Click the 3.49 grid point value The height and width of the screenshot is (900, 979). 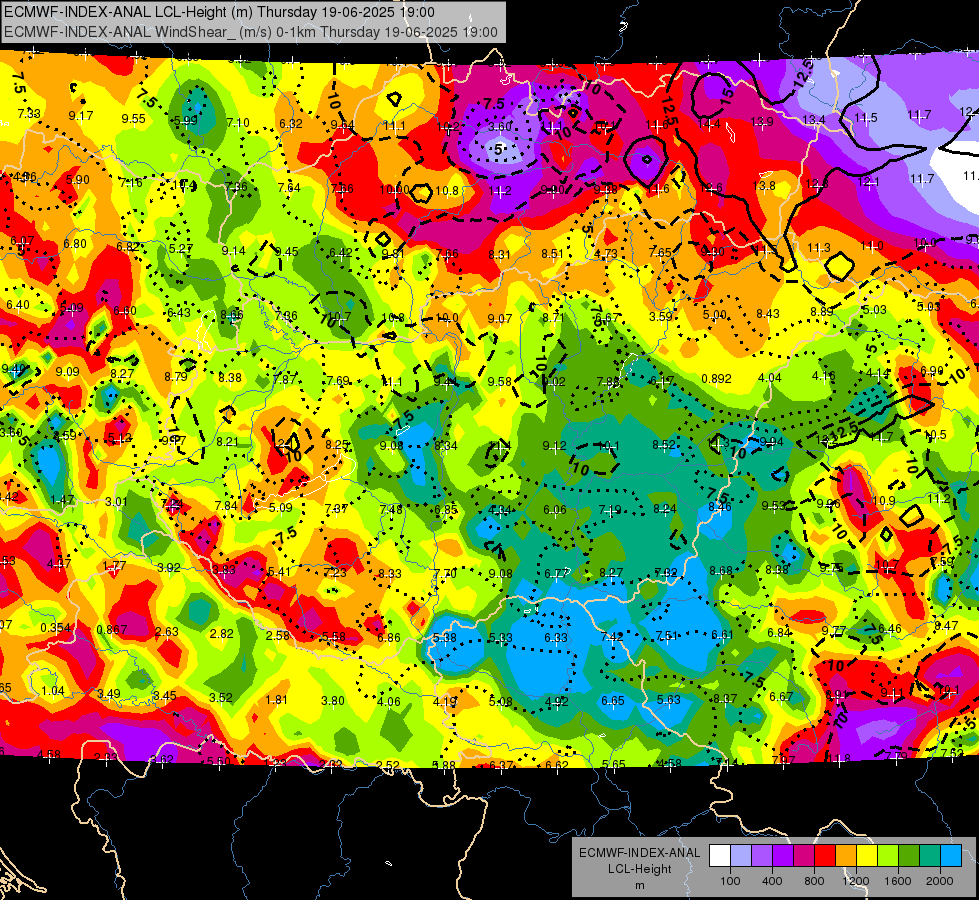click(x=109, y=693)
